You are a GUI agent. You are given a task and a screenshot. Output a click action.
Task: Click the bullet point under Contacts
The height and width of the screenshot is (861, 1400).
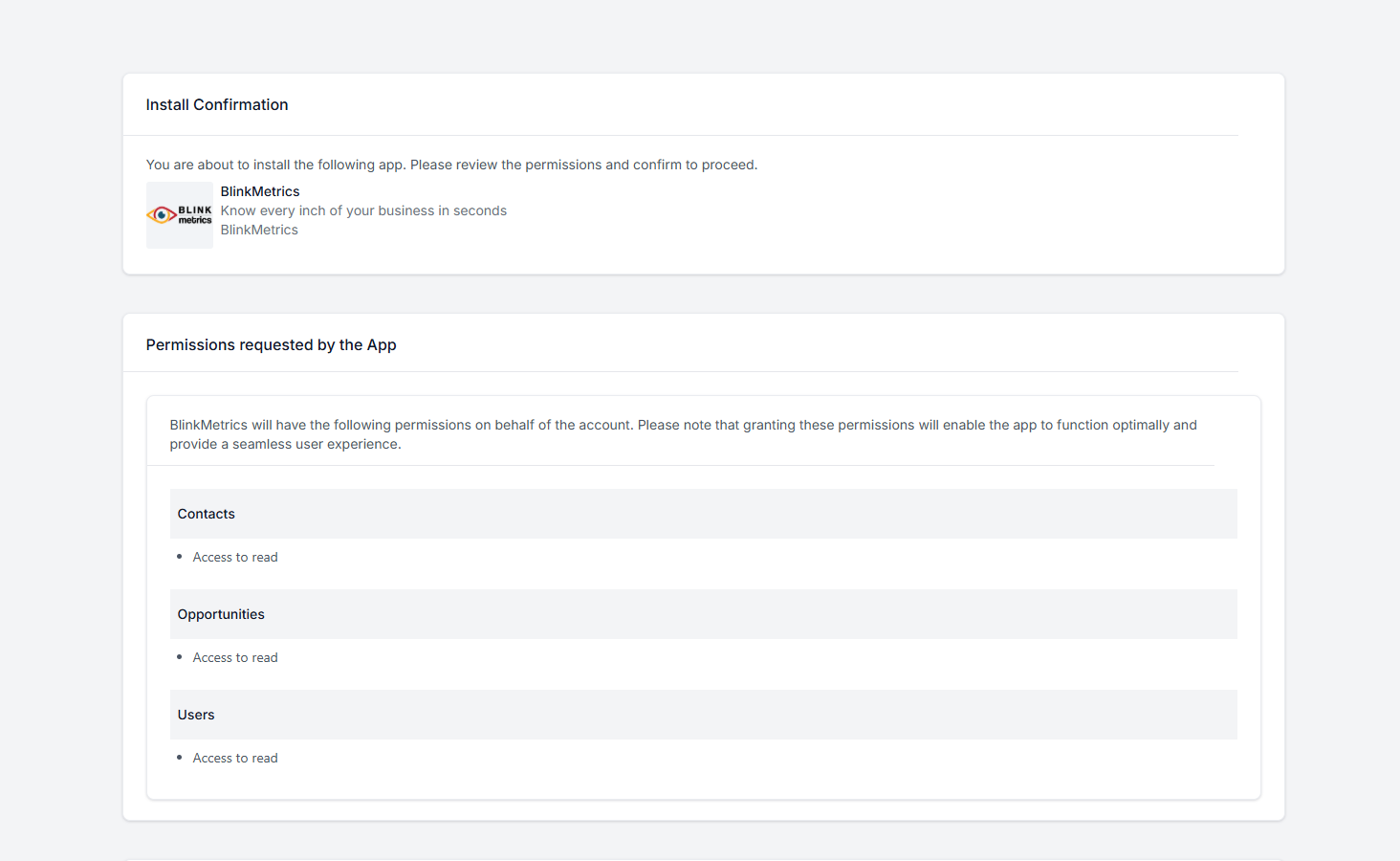coord(179,557)
